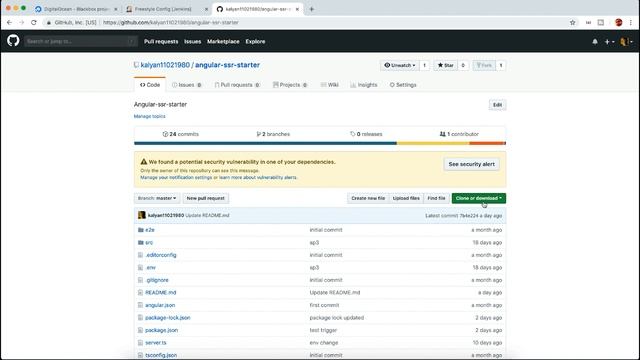Switch to Freestyle Config Jenkins tab

coord(167,9)
